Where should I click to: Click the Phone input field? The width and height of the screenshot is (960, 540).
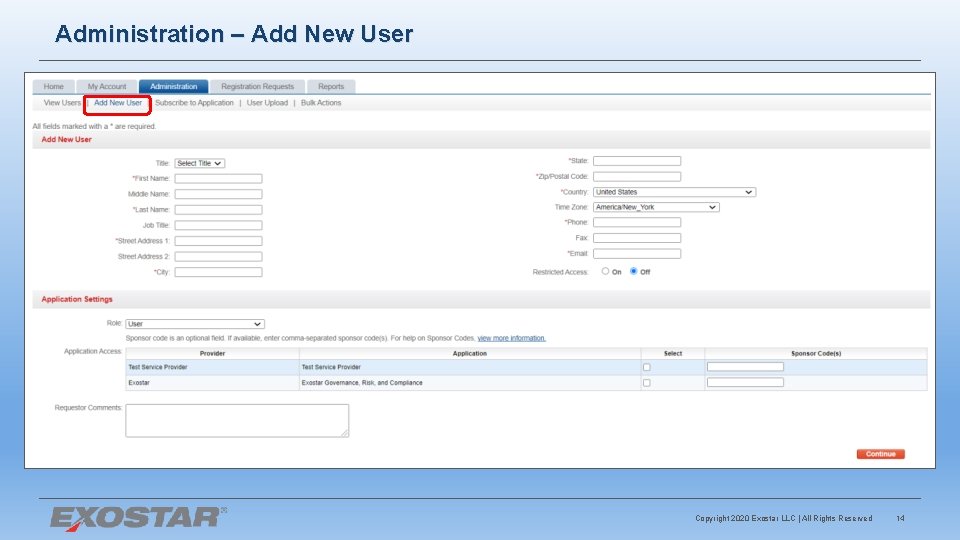(637, 222)
